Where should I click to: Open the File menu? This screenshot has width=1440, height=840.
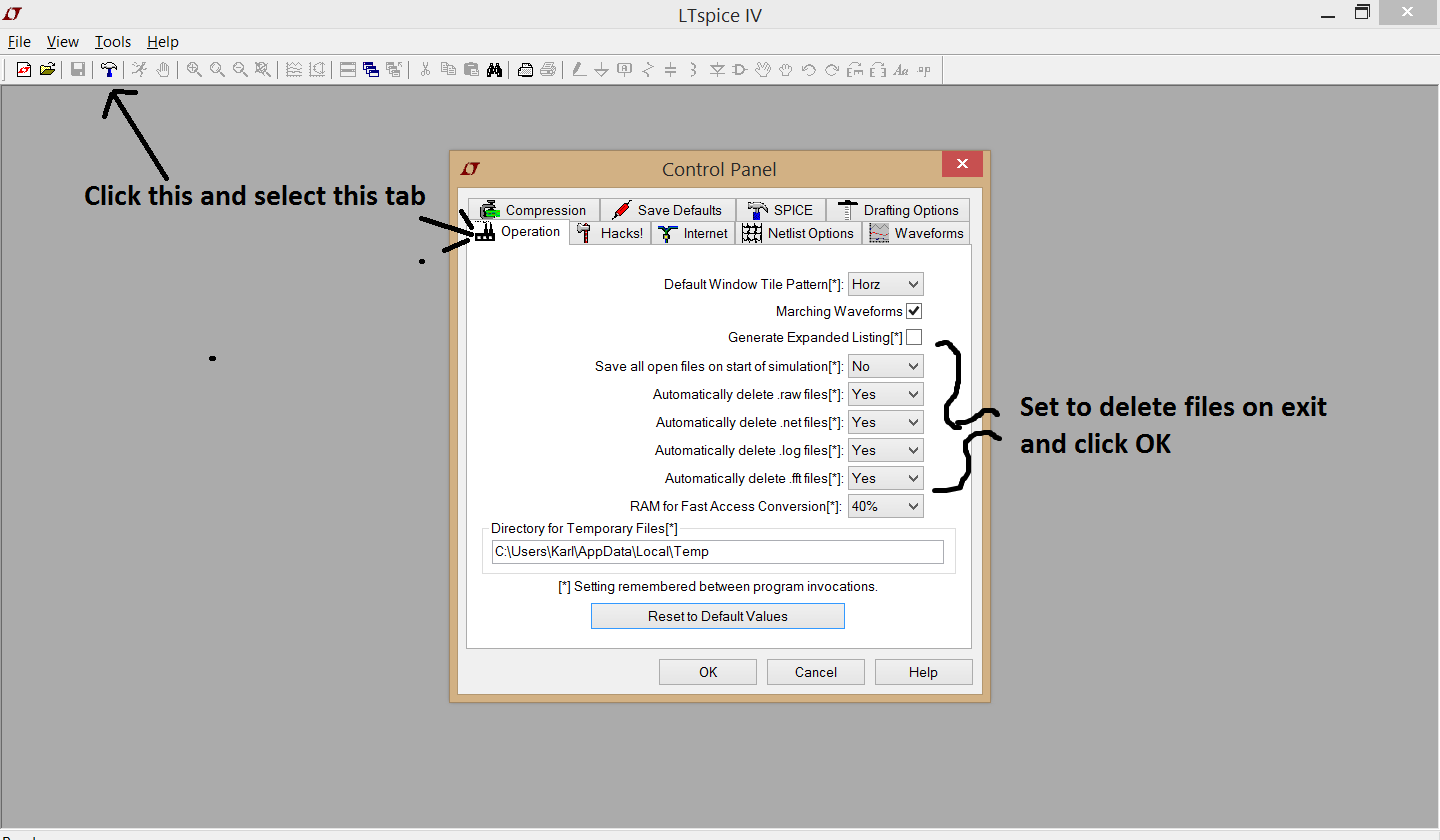pyautogui.click(x=19, y=42)
